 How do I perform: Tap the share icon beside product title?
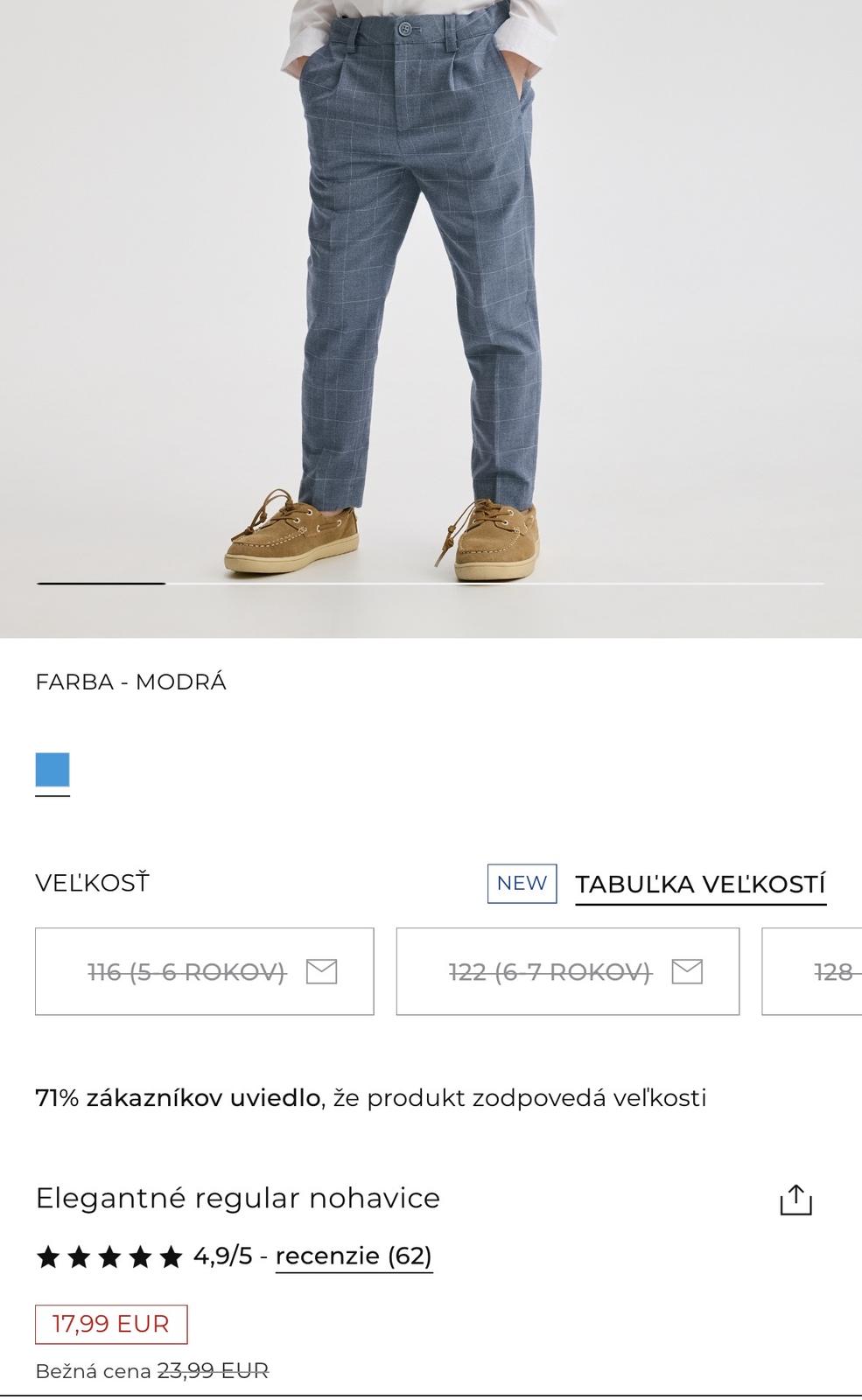click(795, 1200)
